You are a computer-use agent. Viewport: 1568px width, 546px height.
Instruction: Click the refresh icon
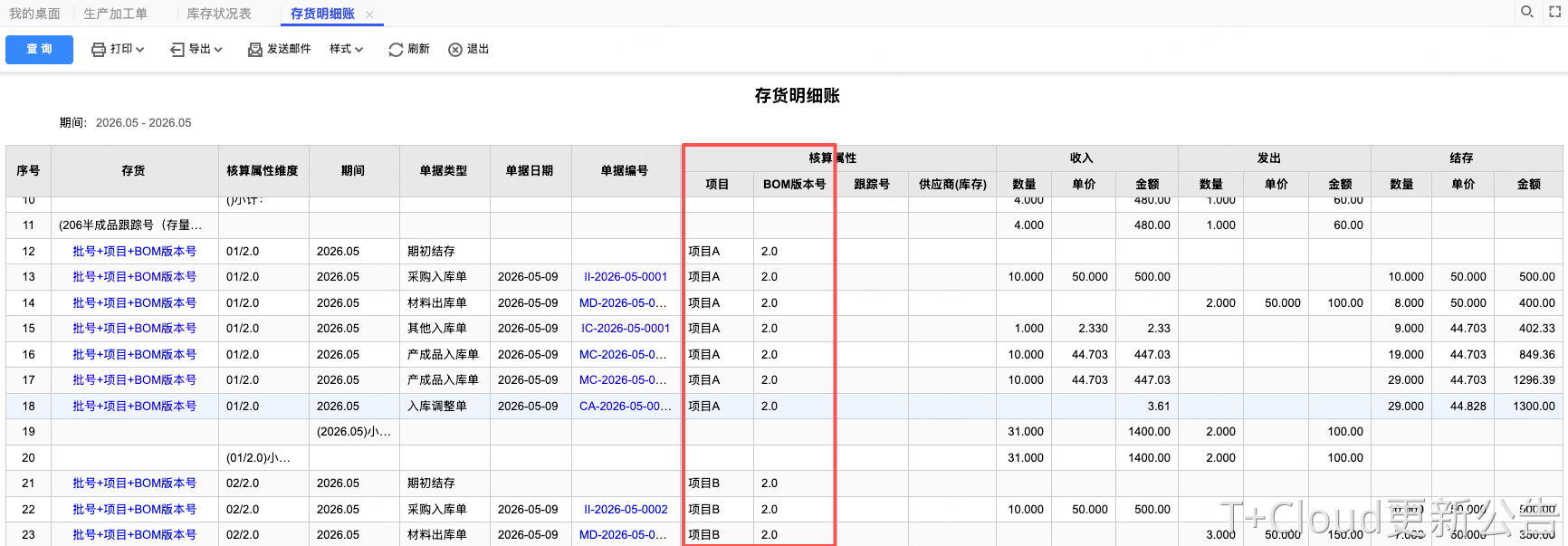[x=396, y=50]
